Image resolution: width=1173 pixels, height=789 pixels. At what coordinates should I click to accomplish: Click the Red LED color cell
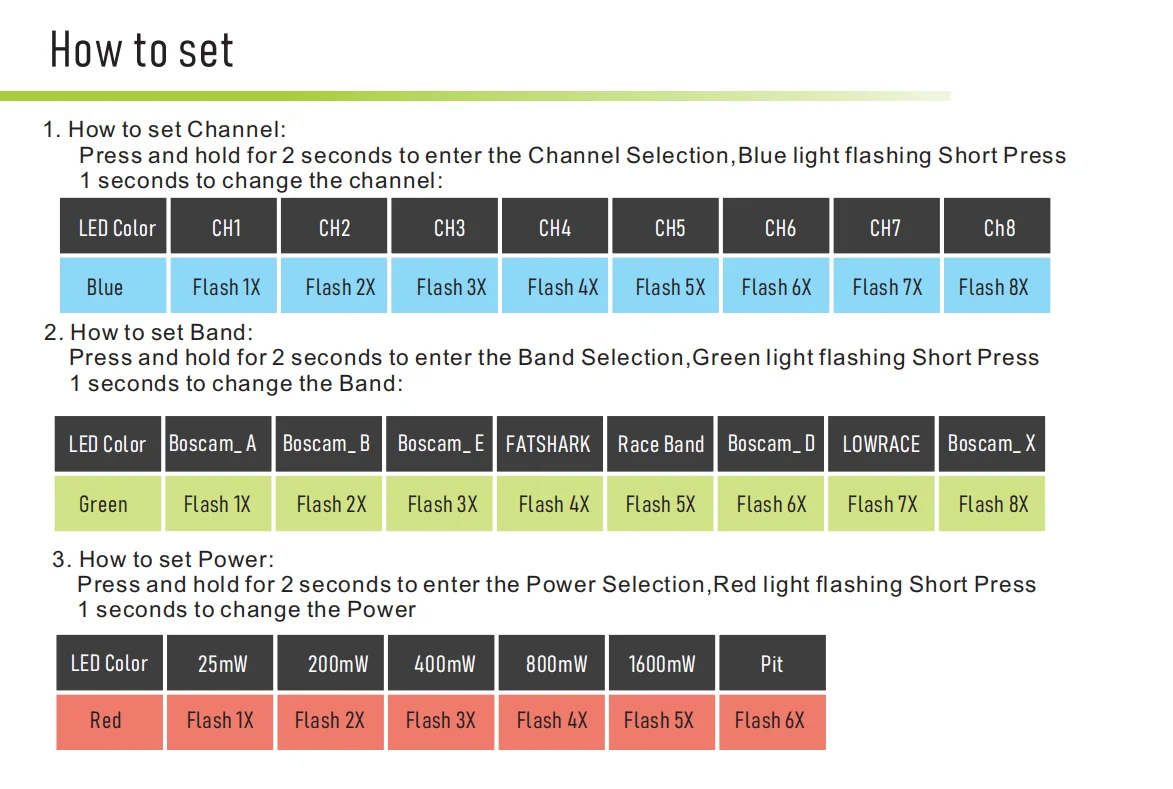point(109,722)
